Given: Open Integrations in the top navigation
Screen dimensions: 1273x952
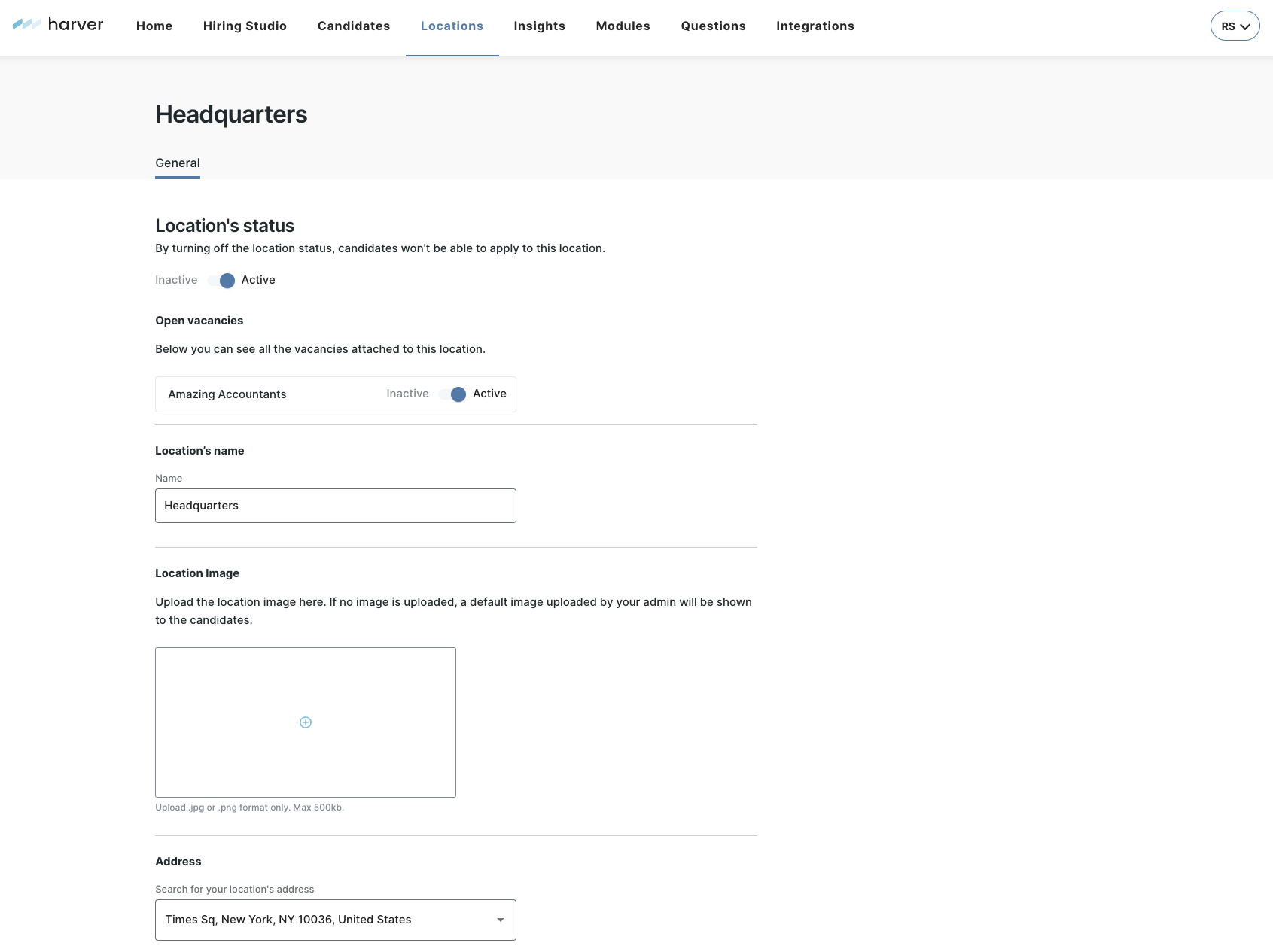Looking at the screenshot, I should (x=815, y=26).
